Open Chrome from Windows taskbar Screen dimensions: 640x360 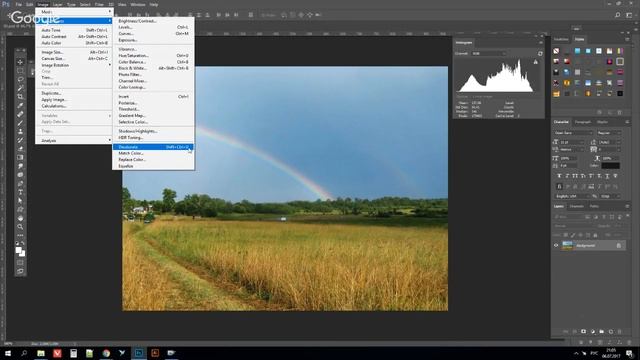[x=106, y=353]
